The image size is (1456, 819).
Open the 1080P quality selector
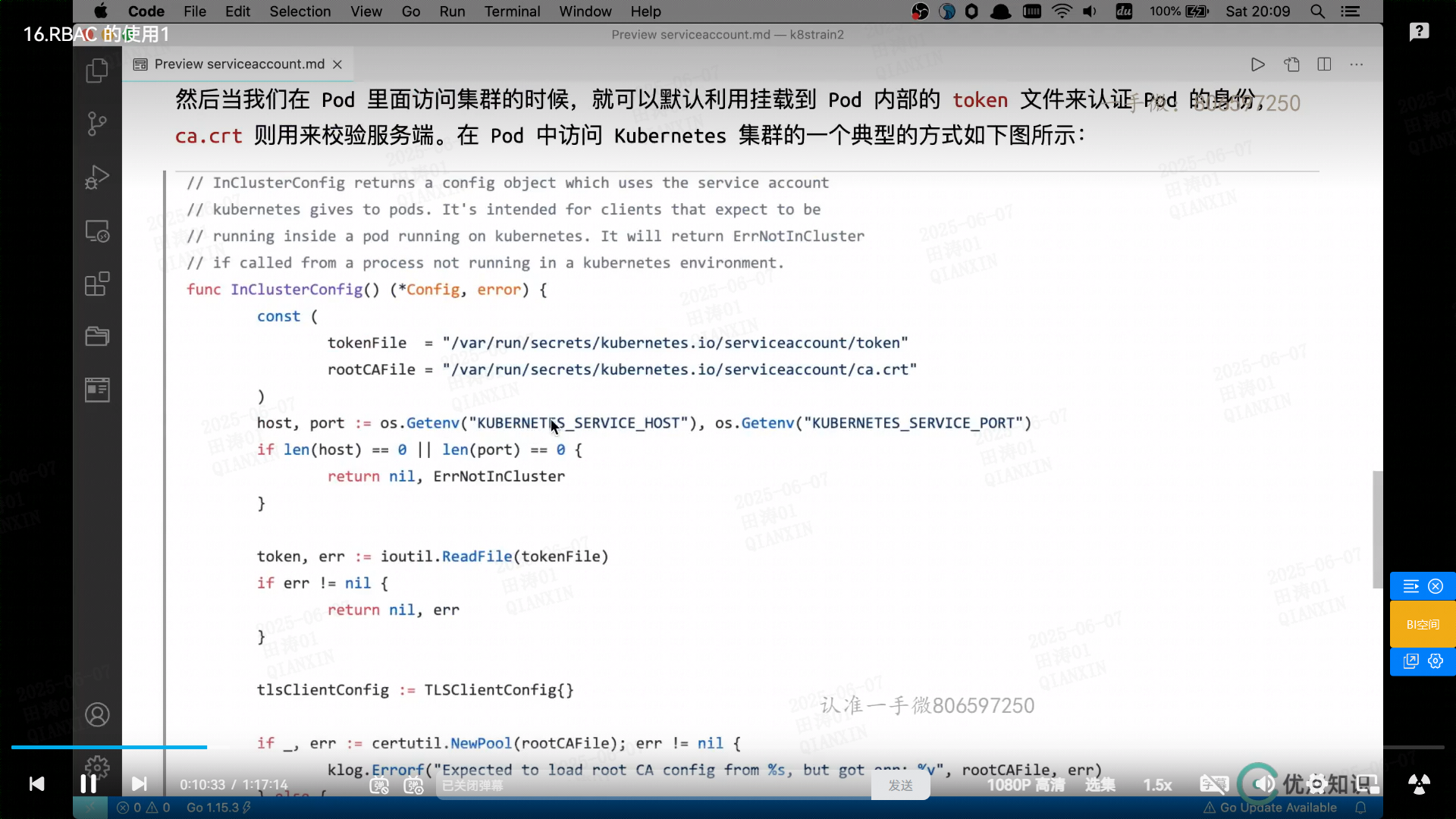coord(1025,785)
